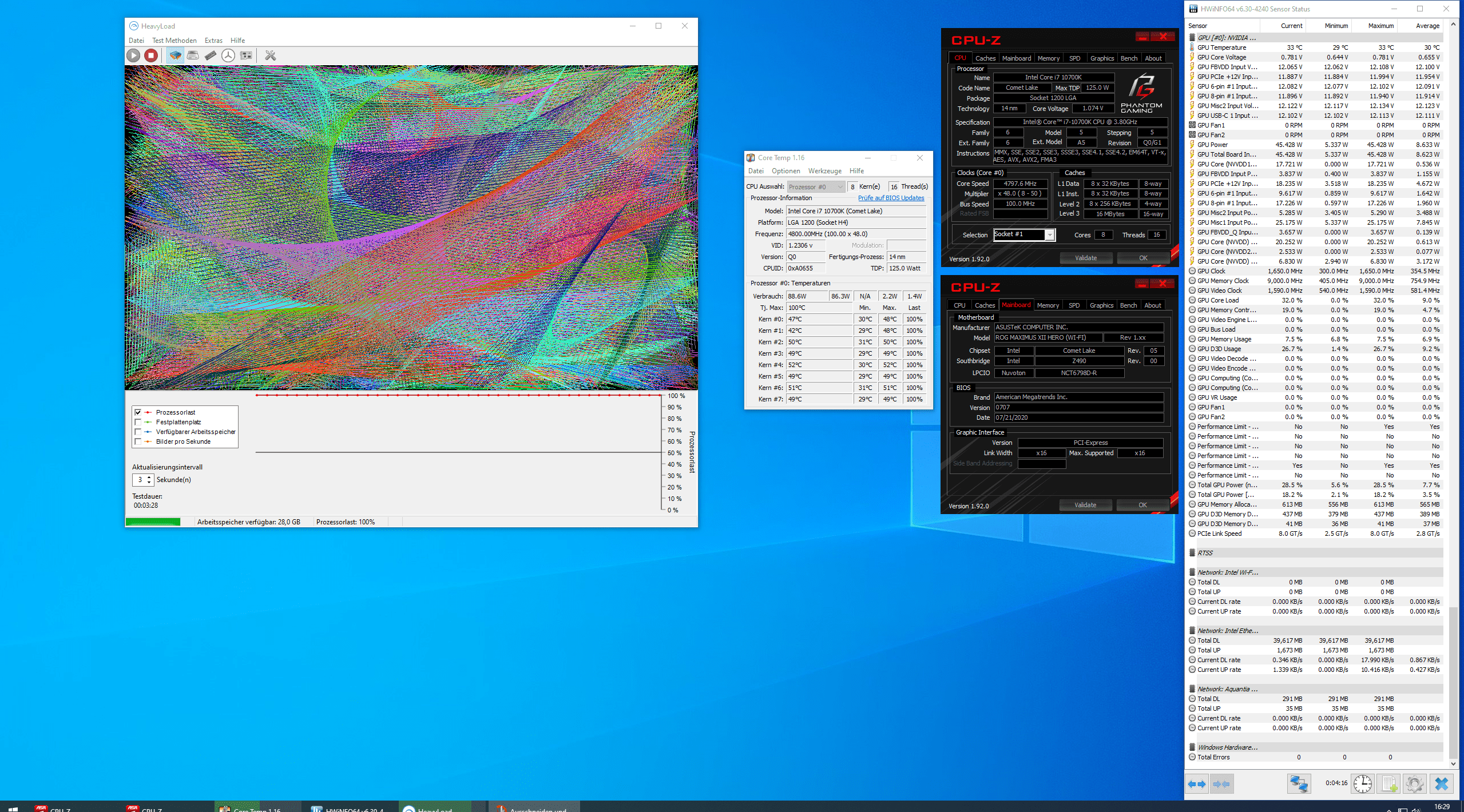Switch to Bench tab in lower CPU-Z window
The height and width of the screenshot is (812, 1464).
(1128, 305)
